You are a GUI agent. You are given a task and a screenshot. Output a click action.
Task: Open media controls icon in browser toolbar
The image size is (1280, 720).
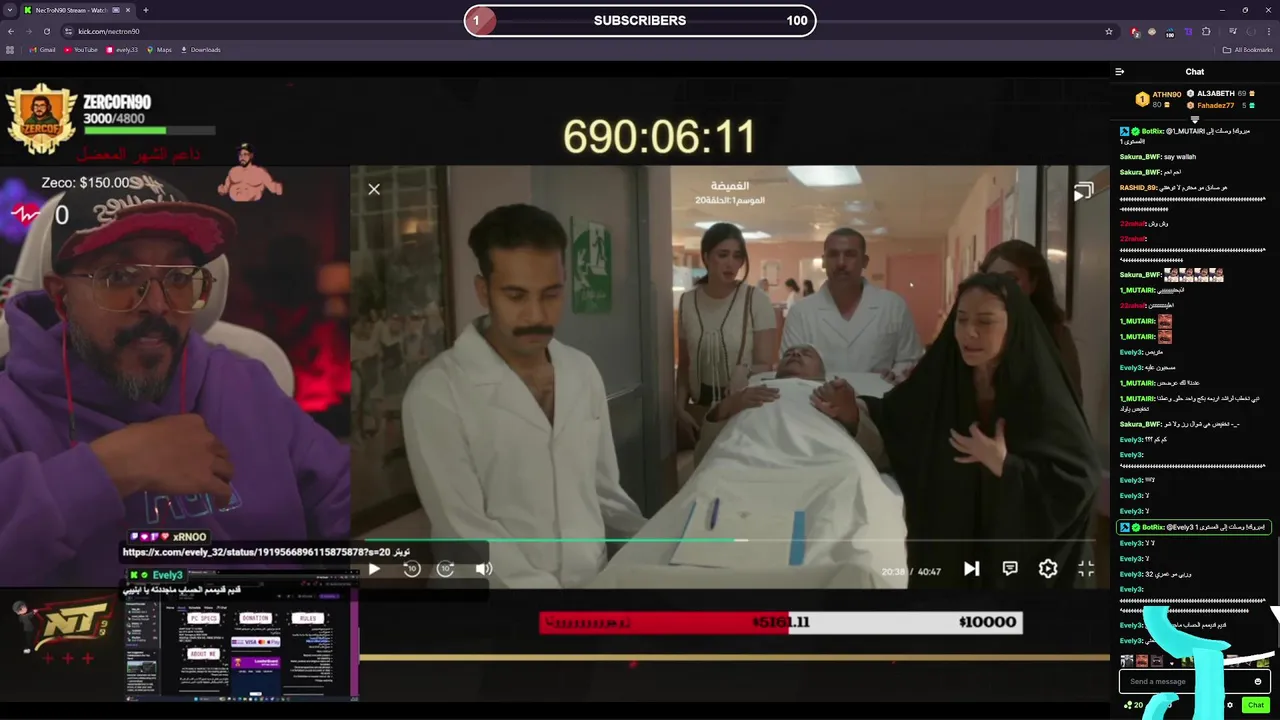click(x=1232, y=31)
